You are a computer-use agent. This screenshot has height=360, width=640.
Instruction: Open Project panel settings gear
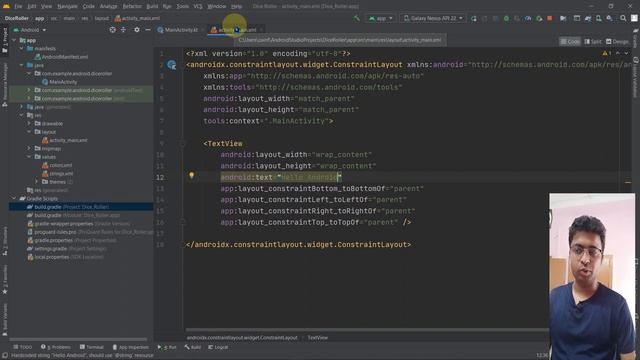(x=137, y=30)
